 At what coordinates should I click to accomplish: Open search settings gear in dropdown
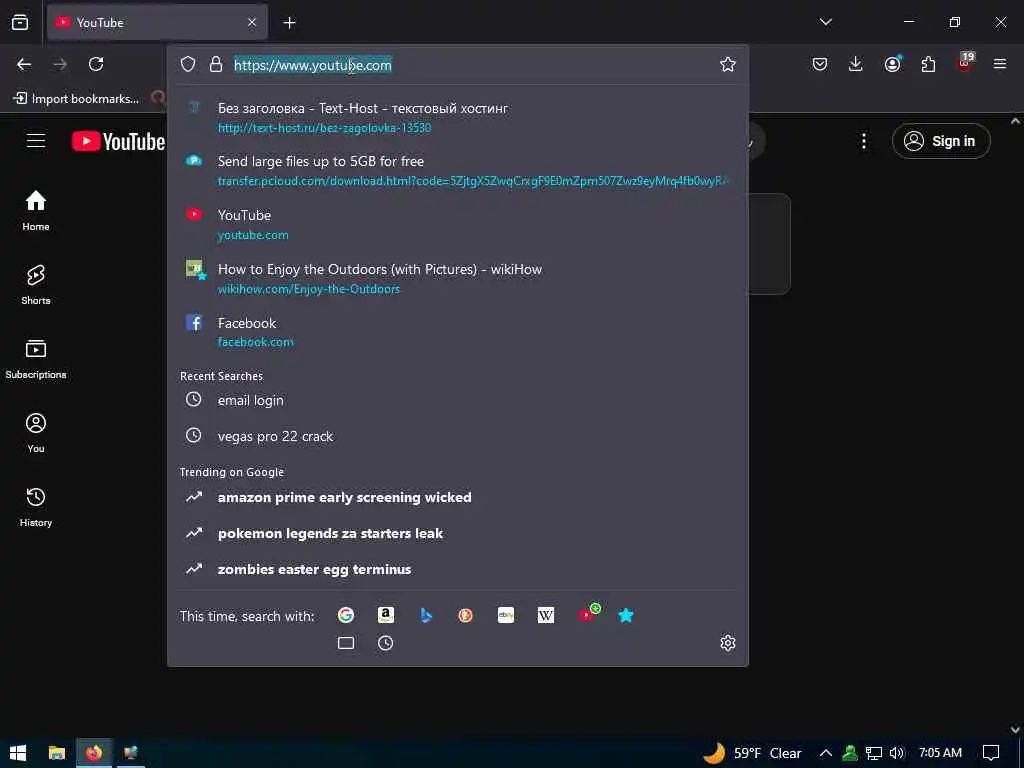(728, 643)
